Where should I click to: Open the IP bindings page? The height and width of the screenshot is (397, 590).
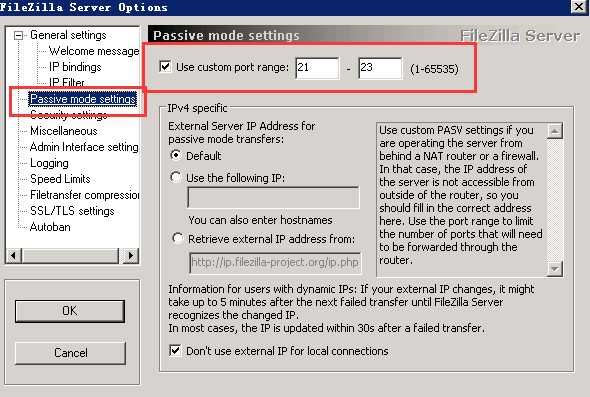click(75, 67)
